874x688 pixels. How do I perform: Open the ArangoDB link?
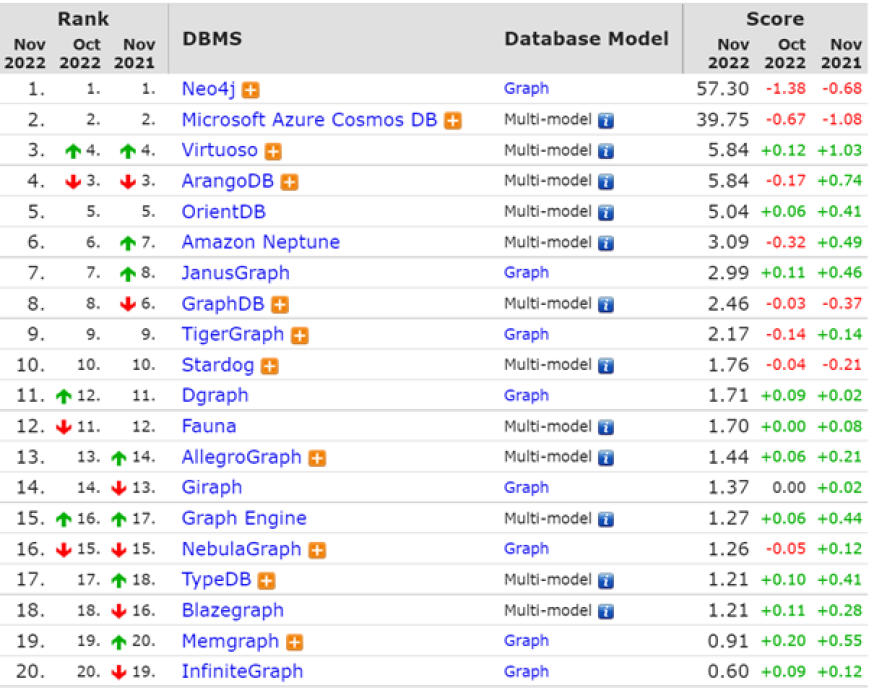pos(228,181)
